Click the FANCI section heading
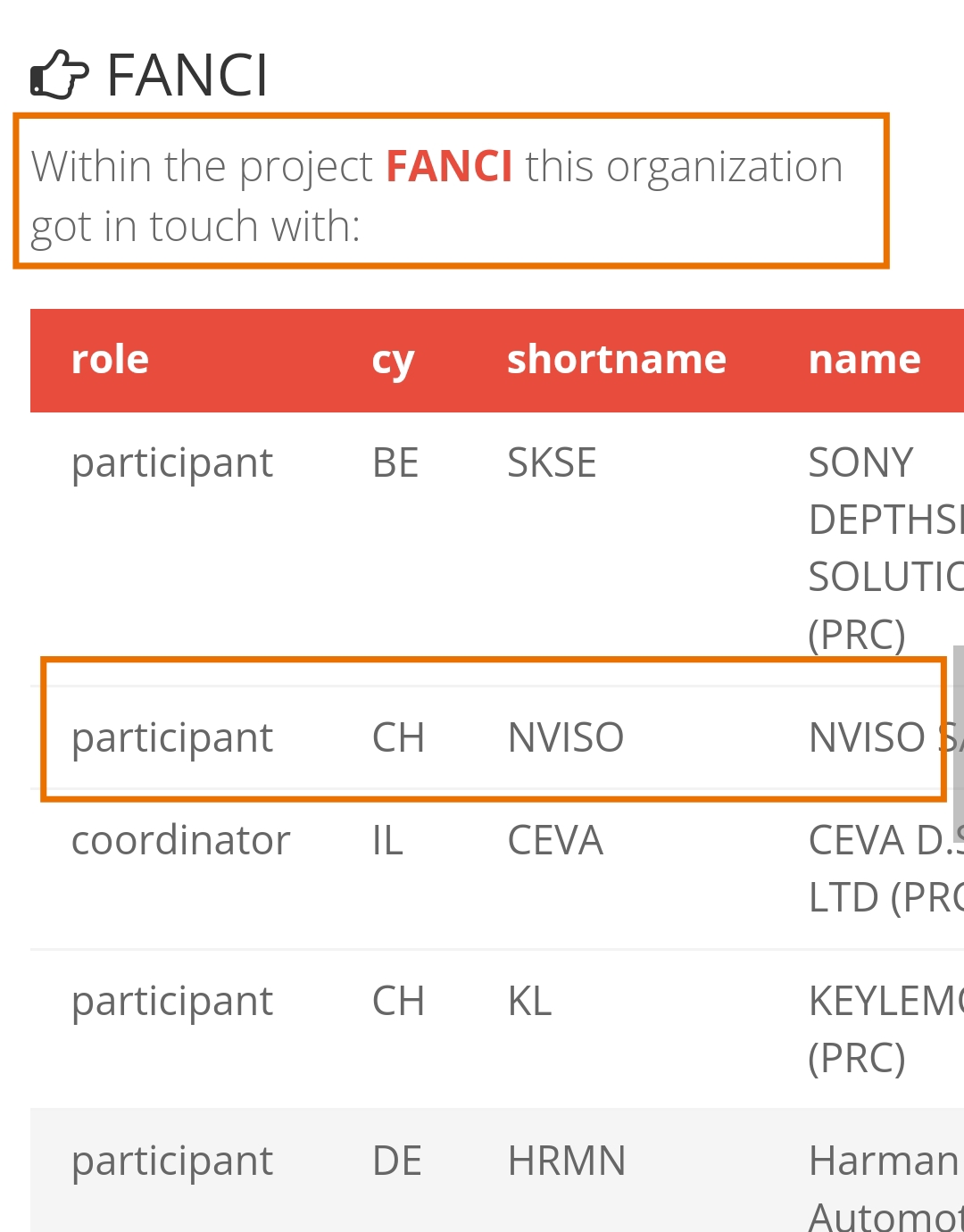 click(187, 75)
